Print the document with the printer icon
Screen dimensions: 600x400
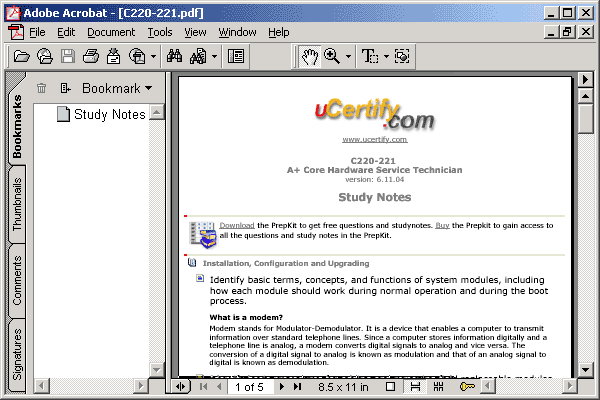pyautogui.click(x=91, y=56)
